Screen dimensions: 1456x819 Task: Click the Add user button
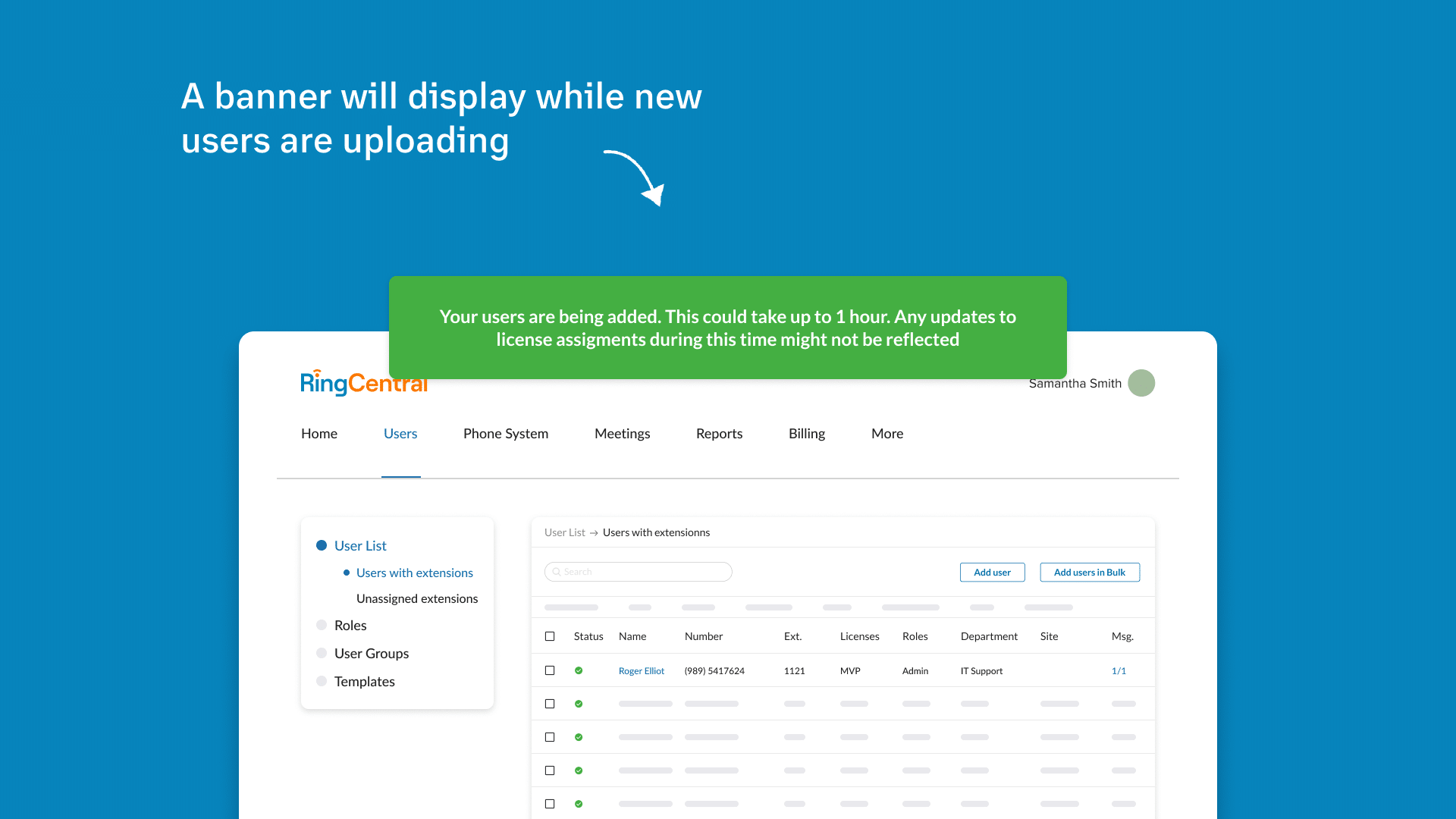pos(992,573)
